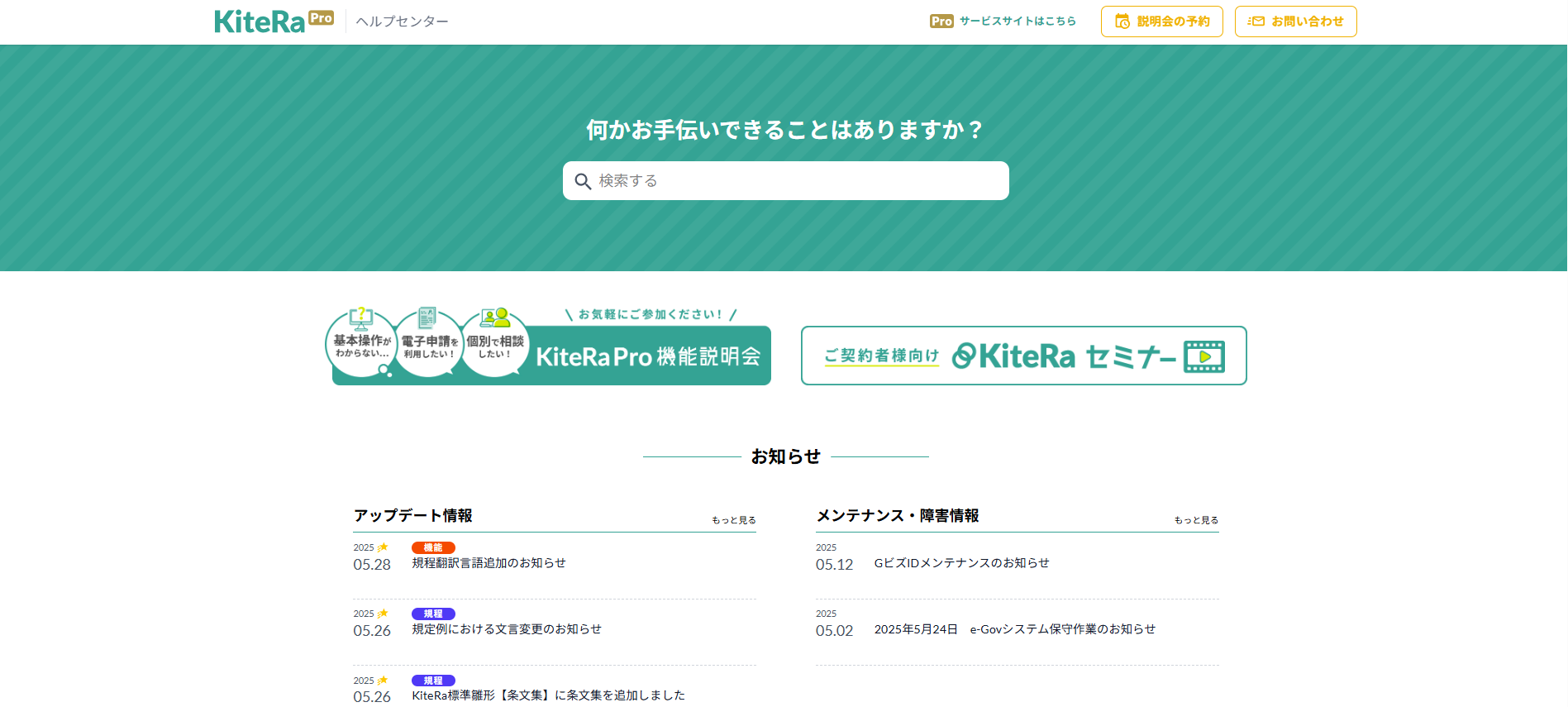This screenshot has height=707, width=1568.
Task: Open GビズIDメンテナンスのお知らせ article
Action: 961,563
